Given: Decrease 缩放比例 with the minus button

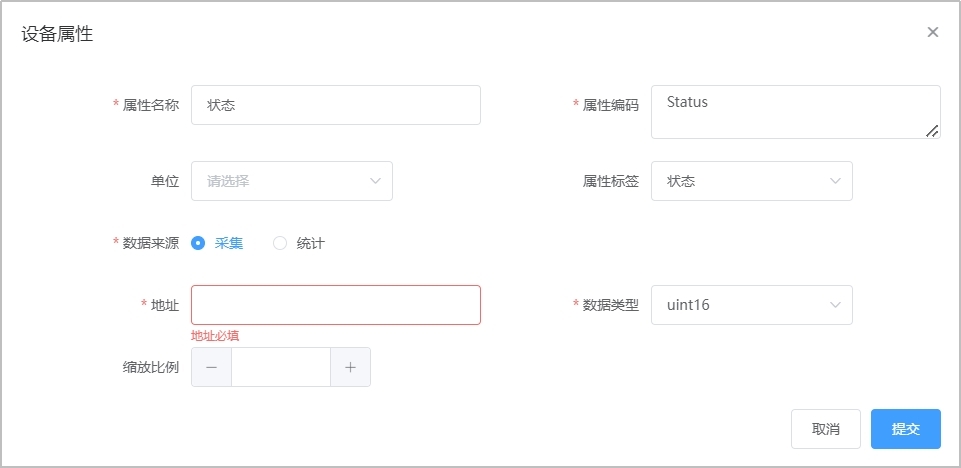Looking at the screenshot, I should tap(211, 367).
